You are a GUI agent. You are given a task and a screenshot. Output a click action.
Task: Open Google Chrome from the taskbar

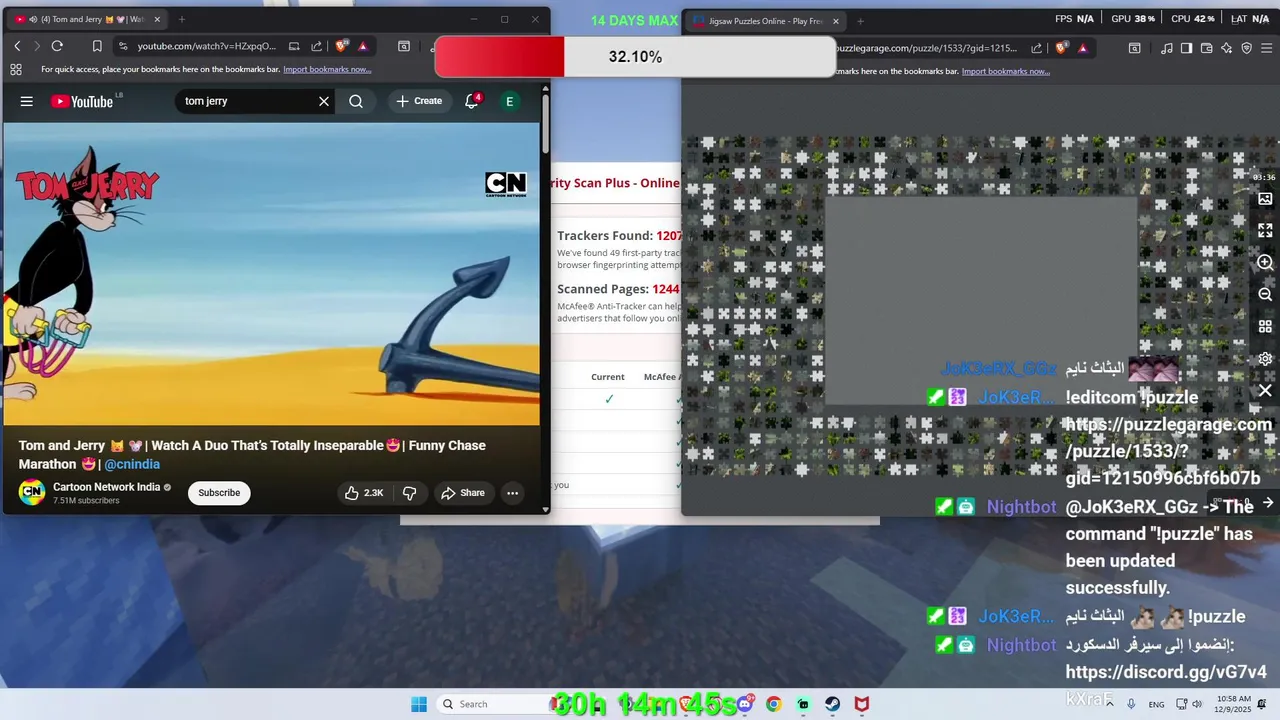point(773,704)
